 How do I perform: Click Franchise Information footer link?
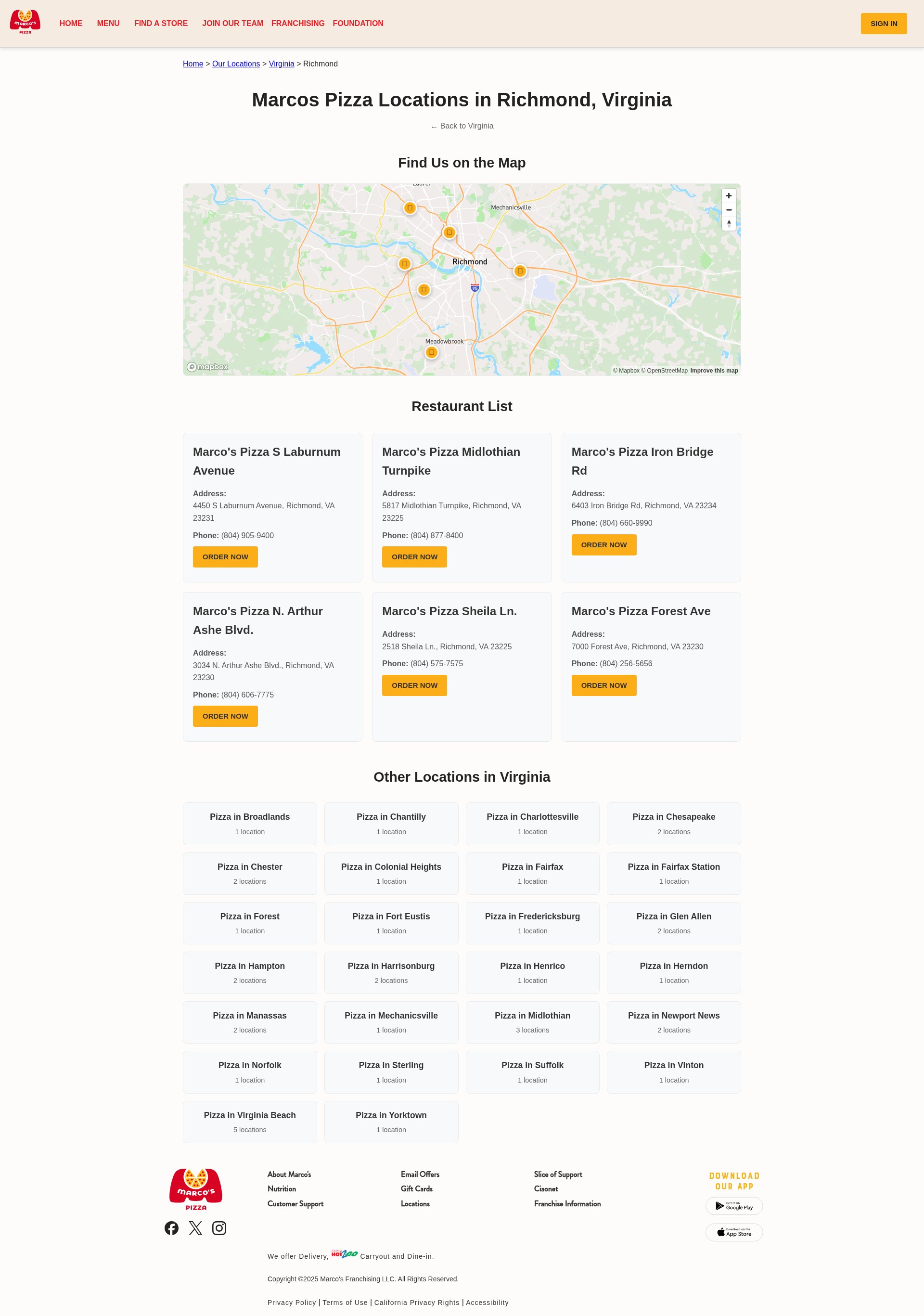click(x=567, y=1204)
